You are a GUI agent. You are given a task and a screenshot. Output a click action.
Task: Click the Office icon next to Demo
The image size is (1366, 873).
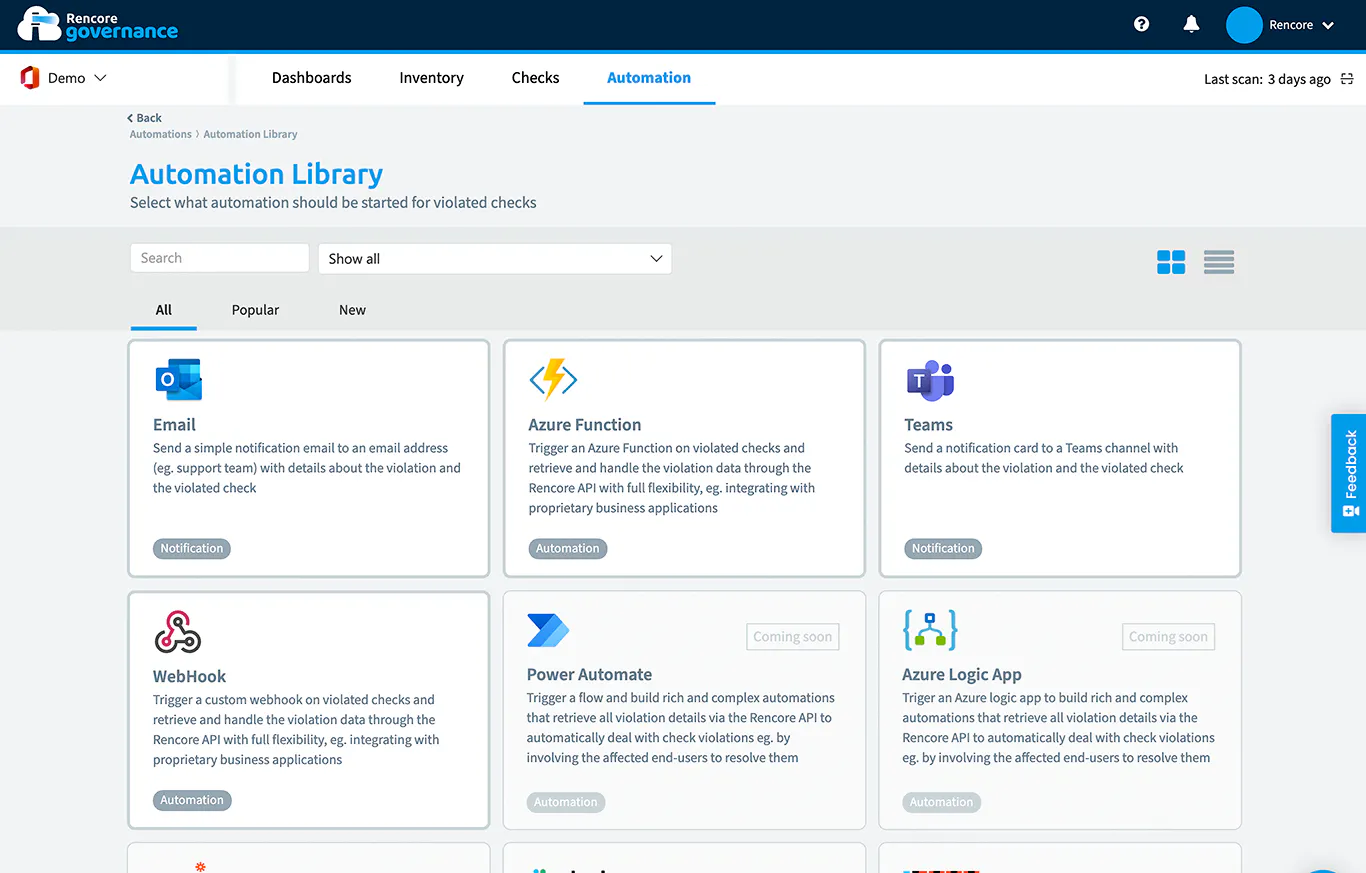click(x=30, y=78)
